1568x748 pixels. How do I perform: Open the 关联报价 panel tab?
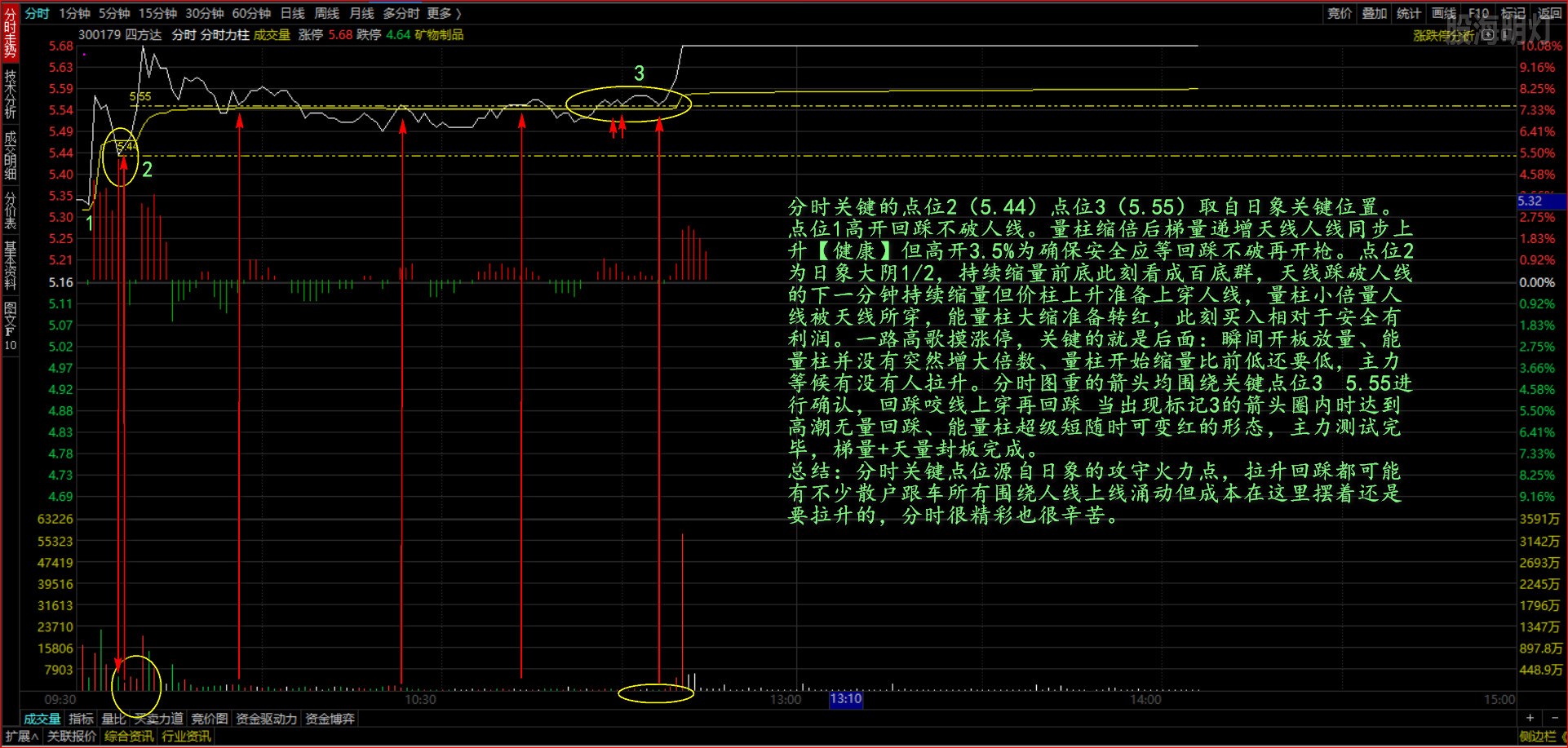71,737
